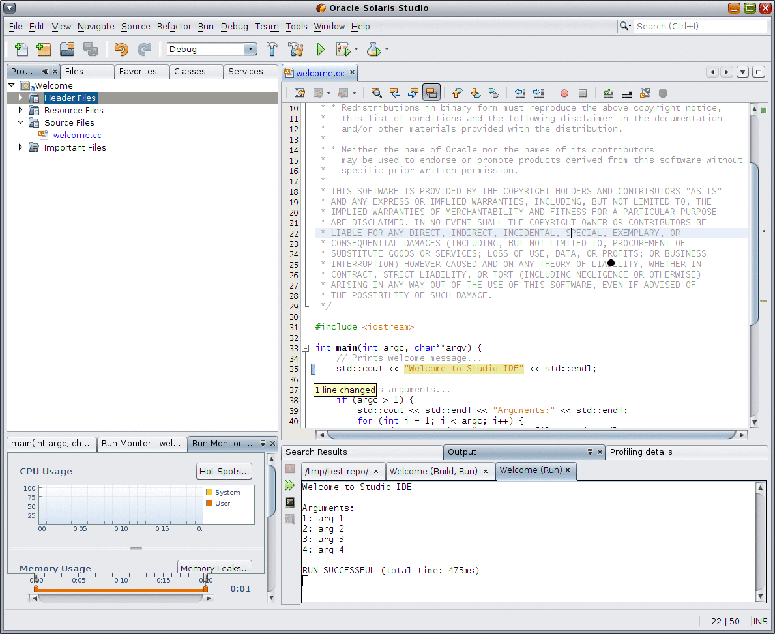Click the Profile Project flask icon

point(374,49)
